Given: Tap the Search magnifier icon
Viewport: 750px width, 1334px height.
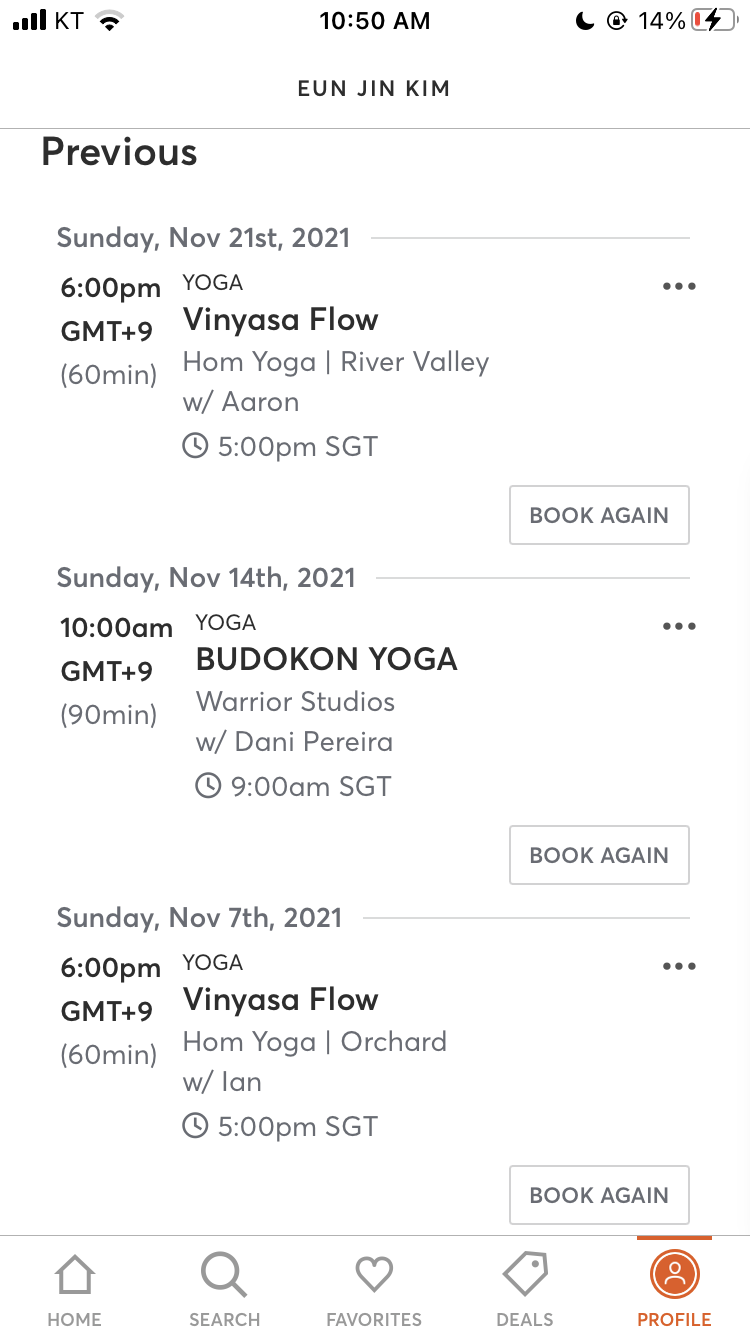Looking at the screenshot, I should coord(224,1277).
